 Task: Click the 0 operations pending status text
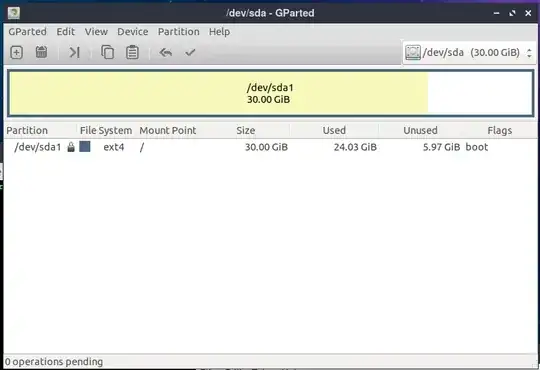click(54, 362)
